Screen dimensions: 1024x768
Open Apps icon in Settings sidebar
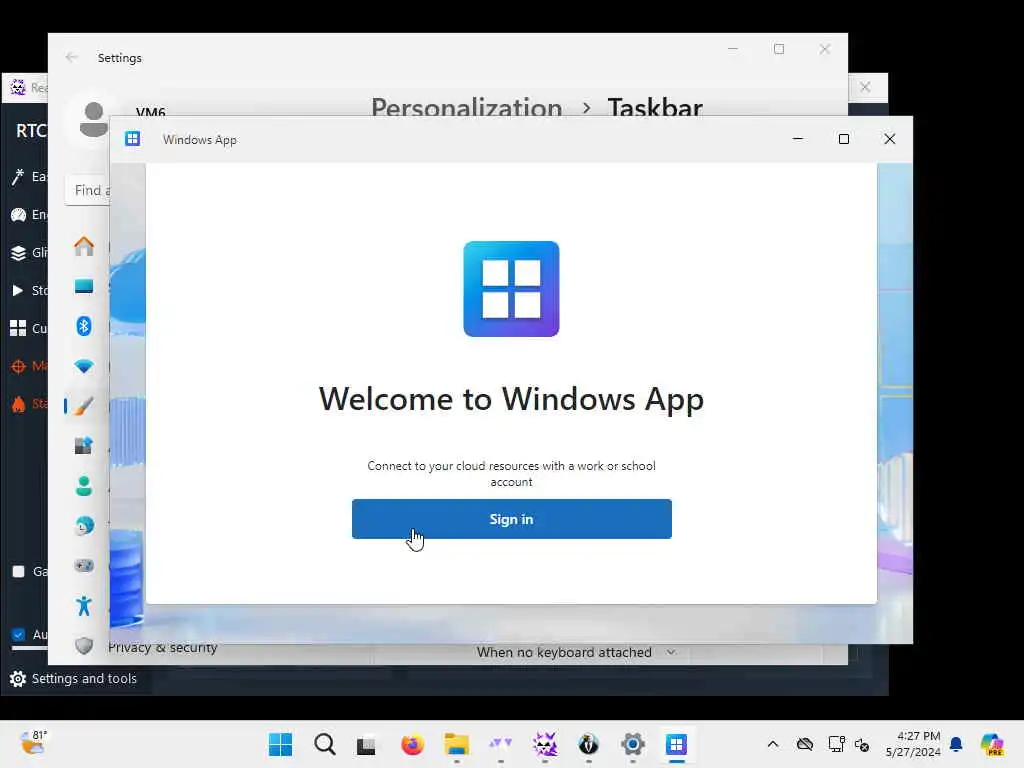(84, 446)
